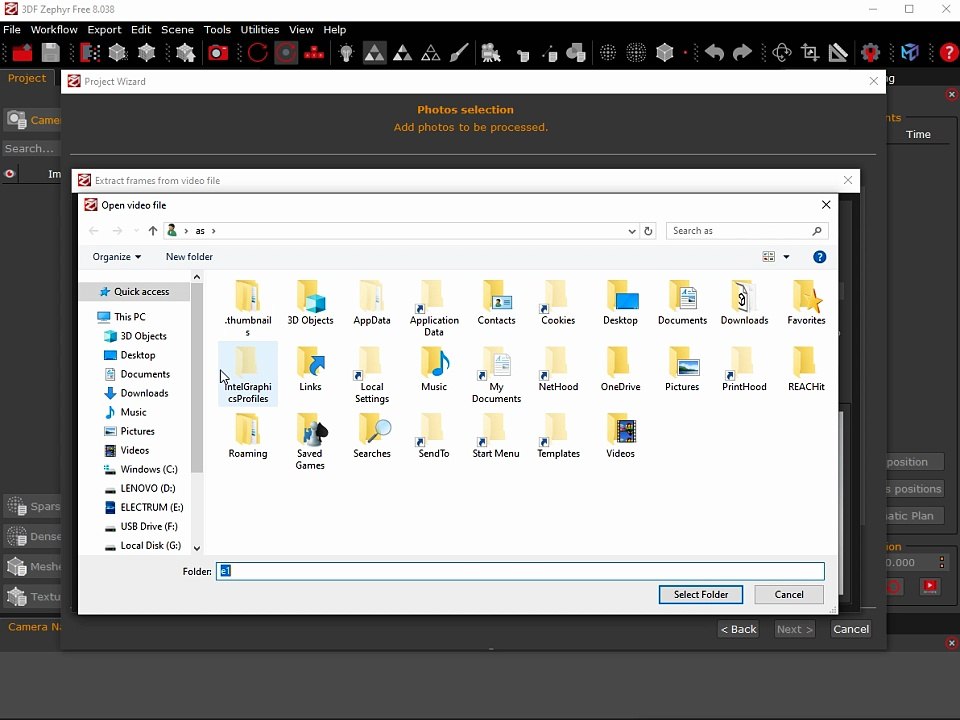Open USB Drive (F:) in navigation pane
The height and width of the screenshot is (720, 960).
click(x=149, y=526)
